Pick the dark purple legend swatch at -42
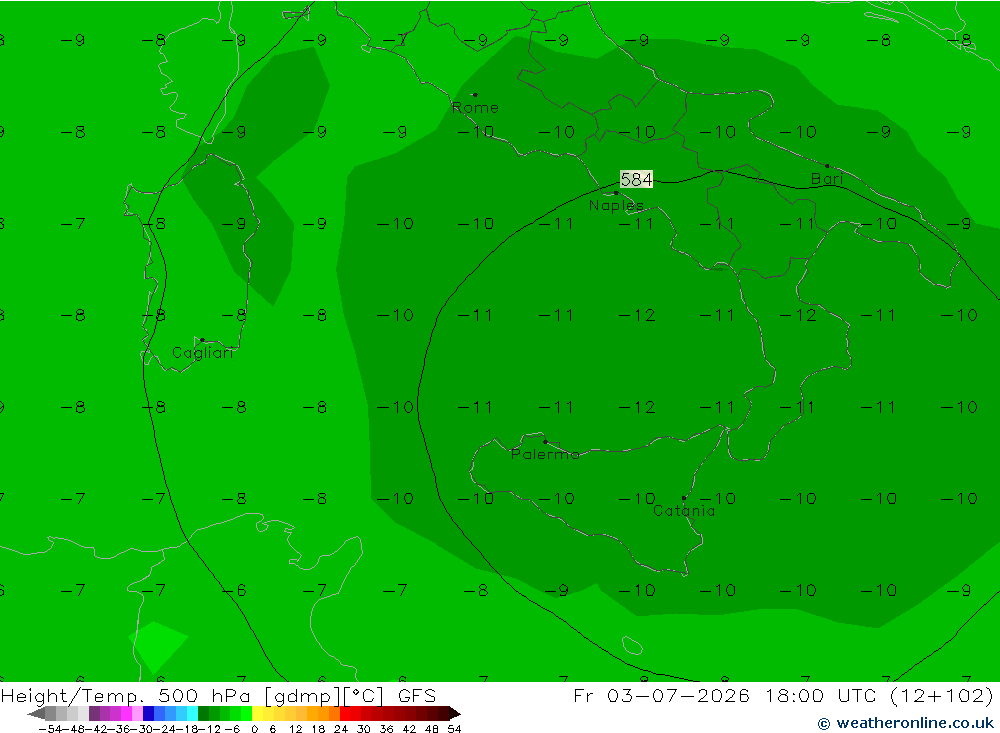1000x733 pixels. coord(94,713)
